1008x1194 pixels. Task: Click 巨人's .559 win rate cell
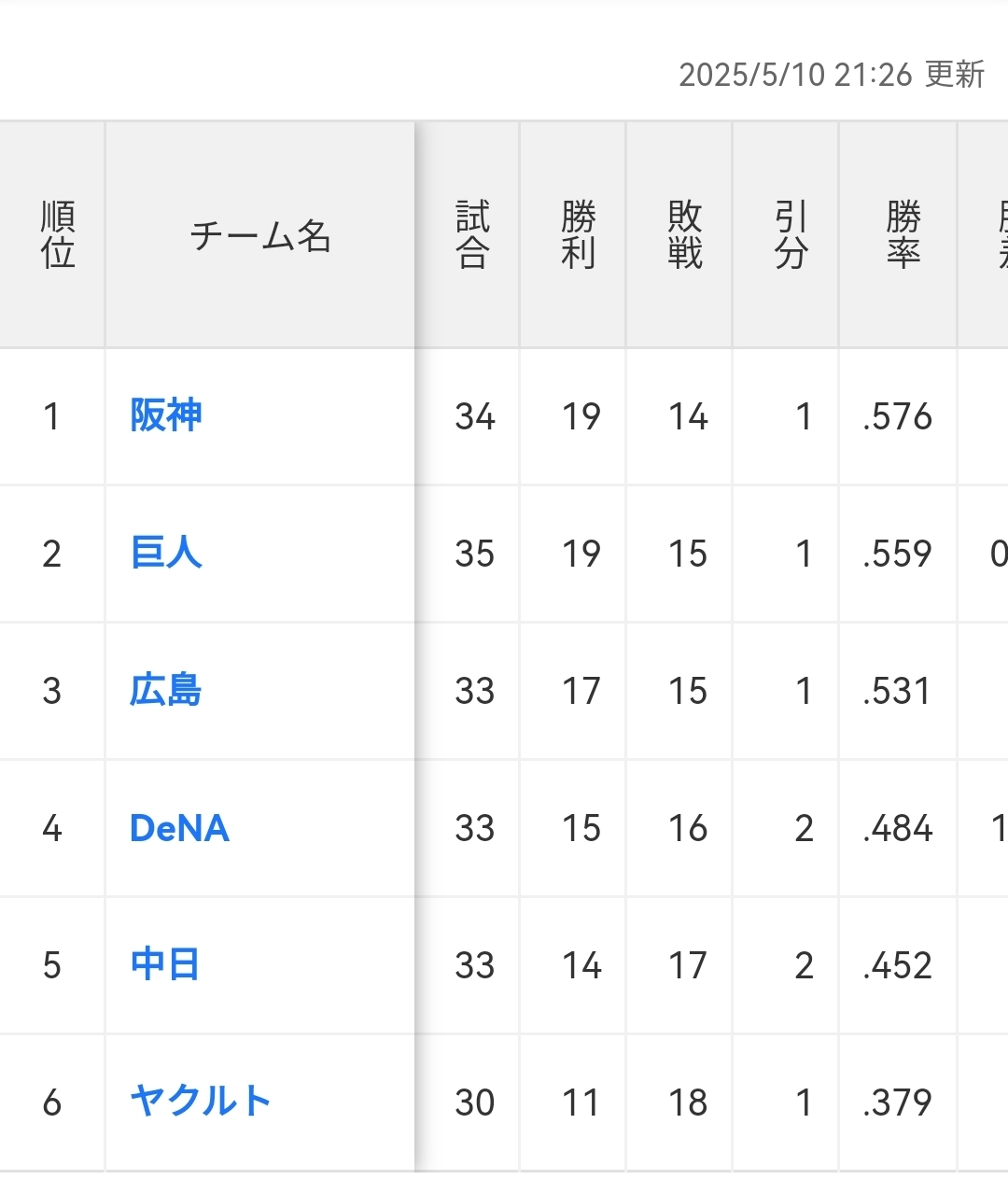point(897,554)
